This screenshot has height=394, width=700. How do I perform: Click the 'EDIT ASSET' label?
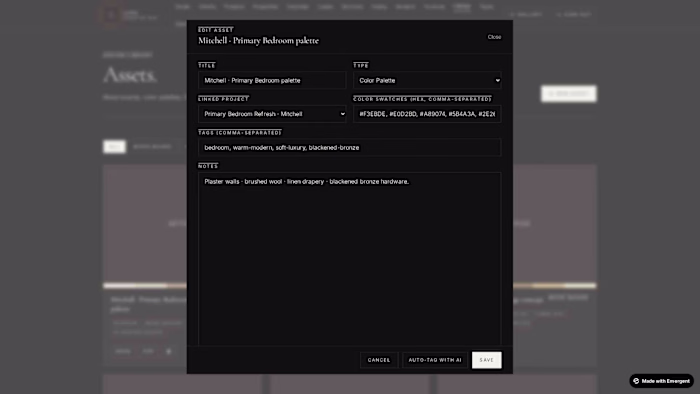216,30
